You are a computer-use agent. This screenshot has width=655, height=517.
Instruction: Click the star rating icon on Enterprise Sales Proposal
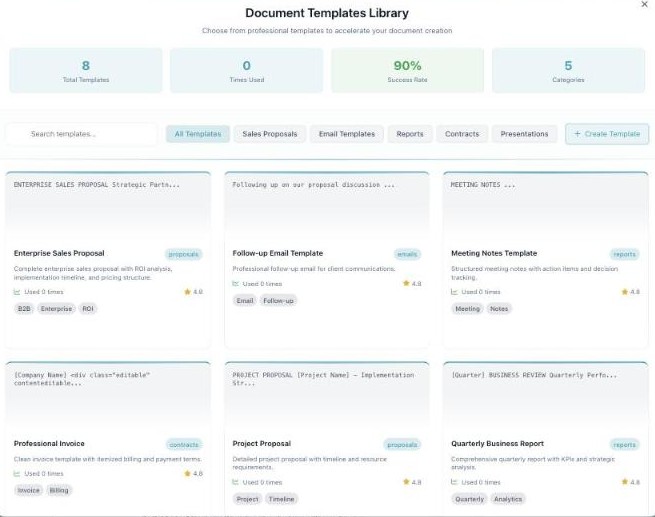(187, 291)
